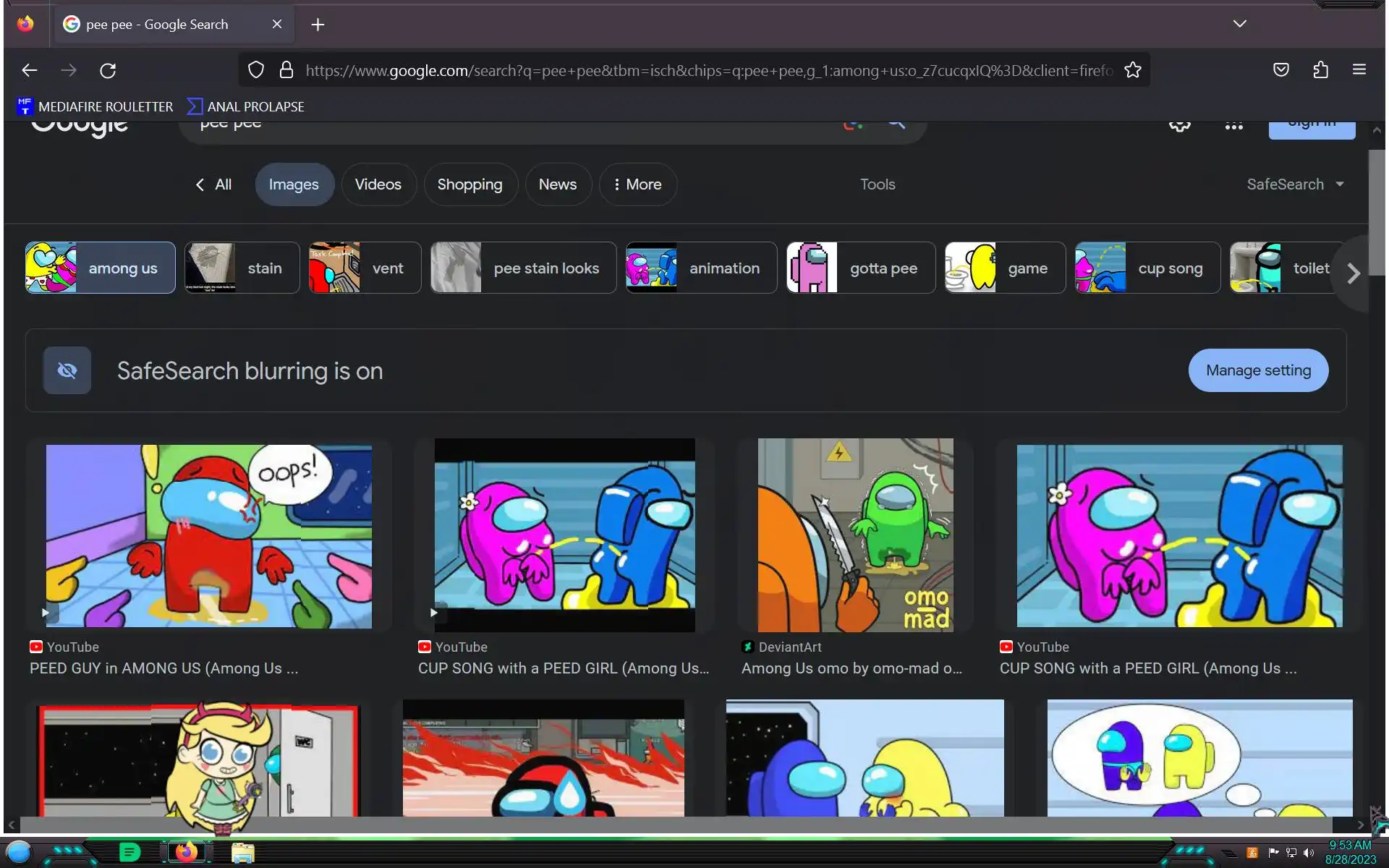The width and height of the screenshot is (1389, 868).
Task: Open the list all tabs chevron
Action: coord(1239,24)
